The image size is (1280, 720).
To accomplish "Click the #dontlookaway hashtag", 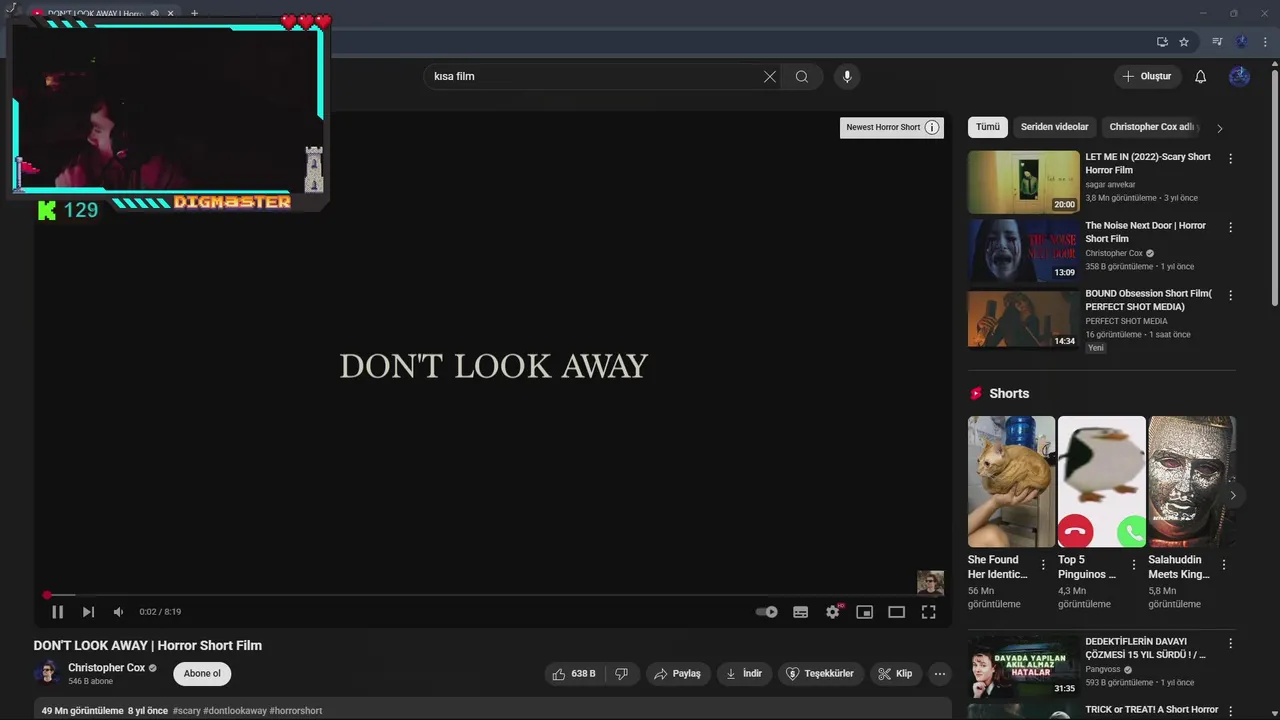I will 235,711.
